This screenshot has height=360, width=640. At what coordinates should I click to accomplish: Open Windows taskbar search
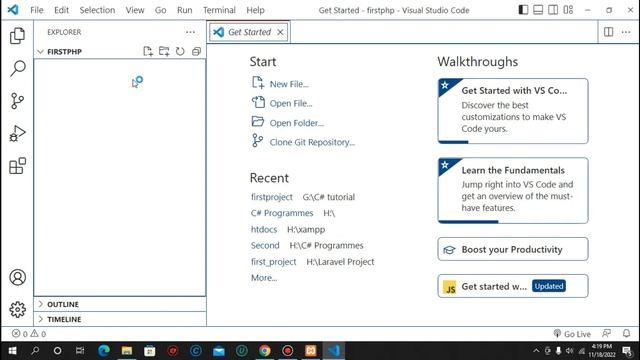pyautogui.click(x=35, y=351)
